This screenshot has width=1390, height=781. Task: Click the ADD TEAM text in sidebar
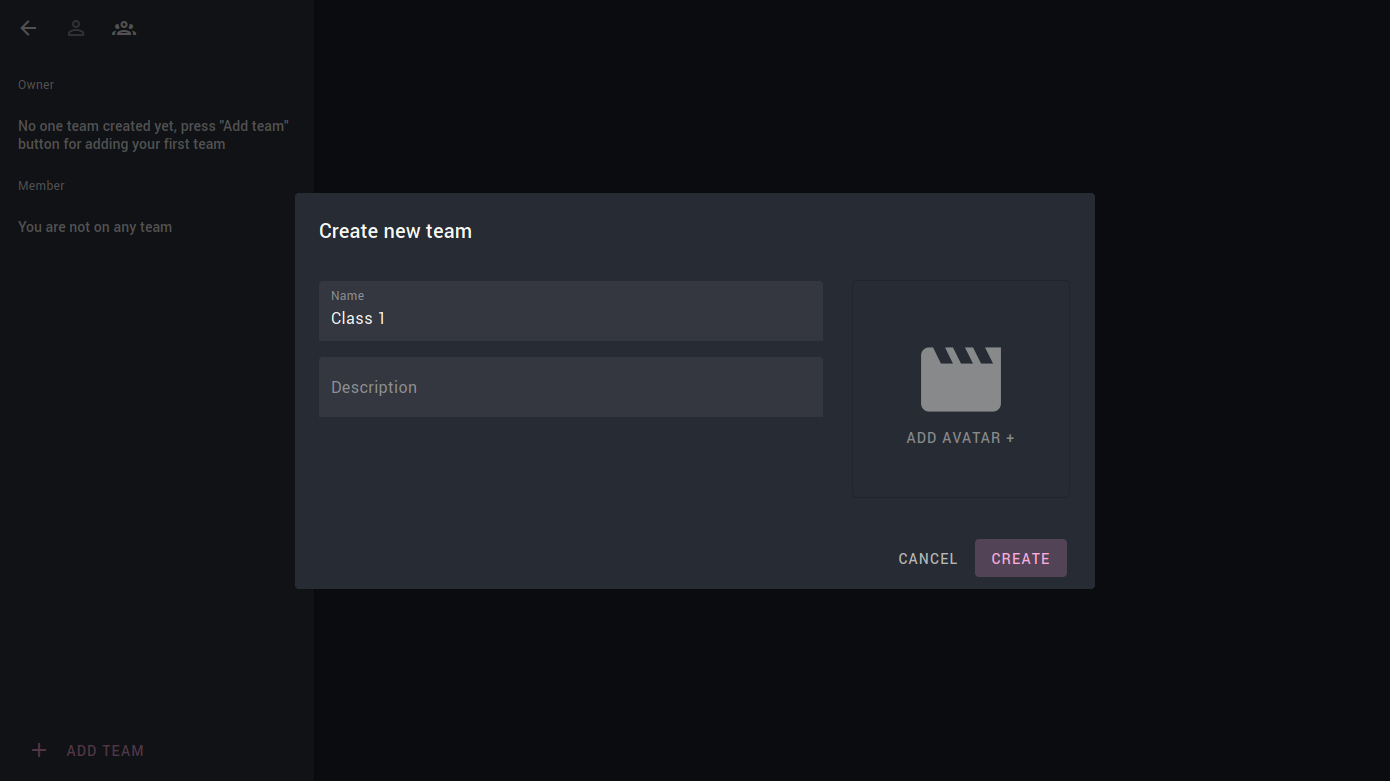(105, 750)
